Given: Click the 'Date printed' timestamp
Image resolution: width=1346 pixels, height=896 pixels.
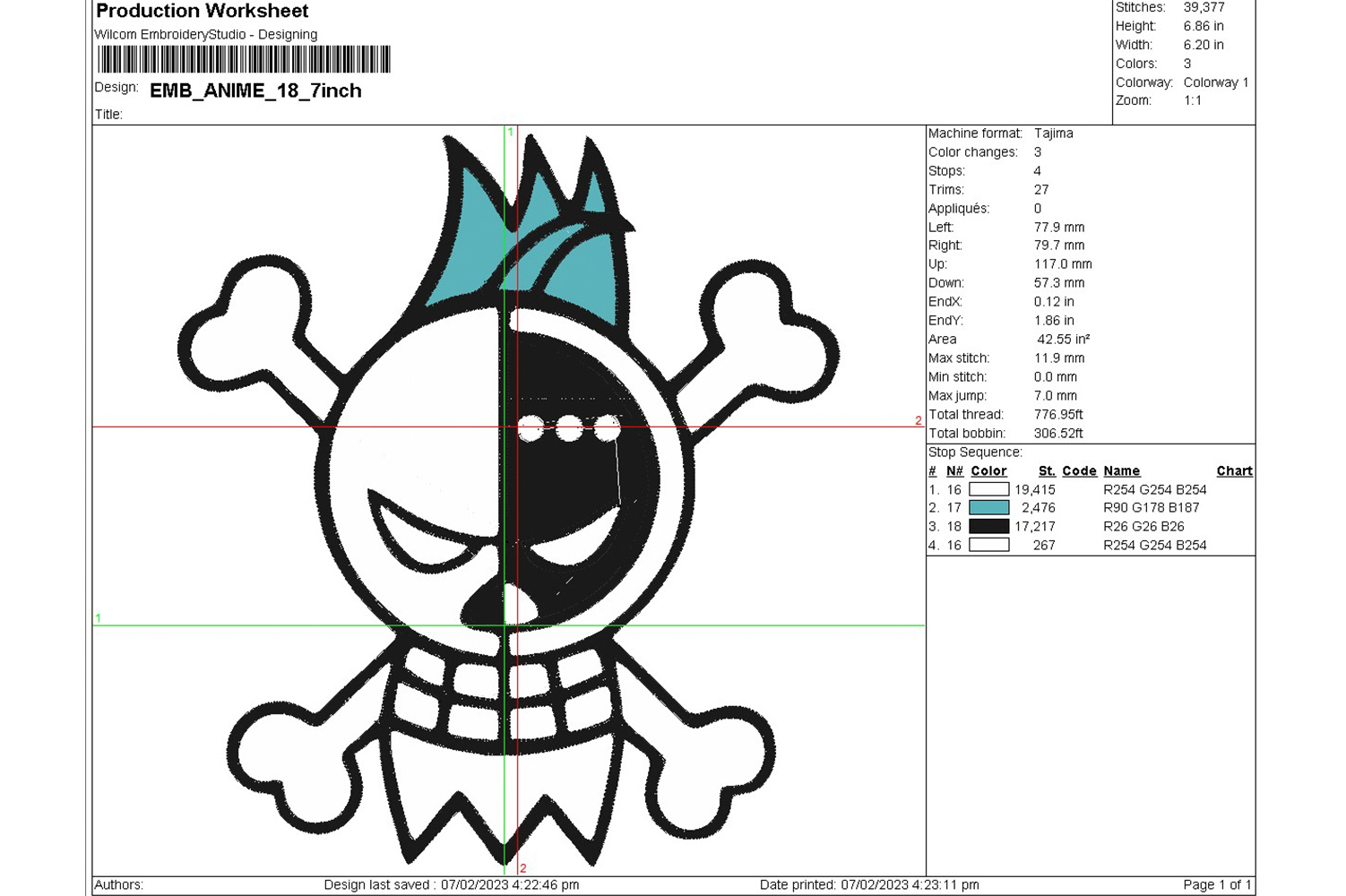Looking at the screenshot, I should tap(869, 885).
